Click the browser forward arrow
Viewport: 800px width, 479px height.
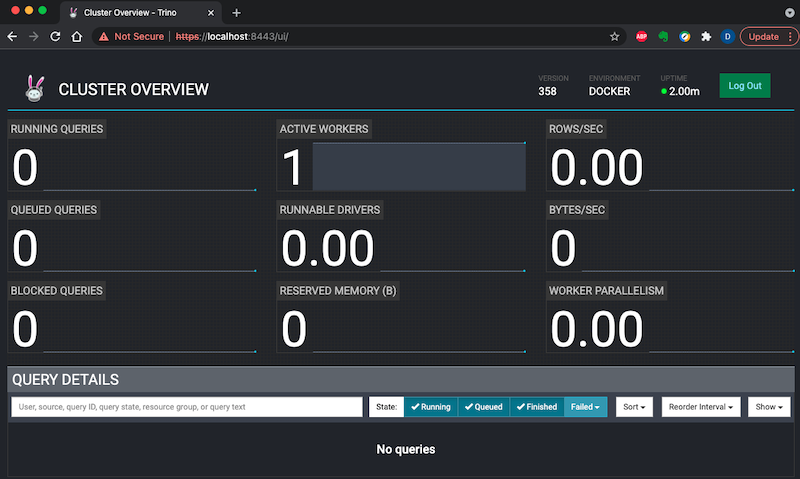[34, 37]
